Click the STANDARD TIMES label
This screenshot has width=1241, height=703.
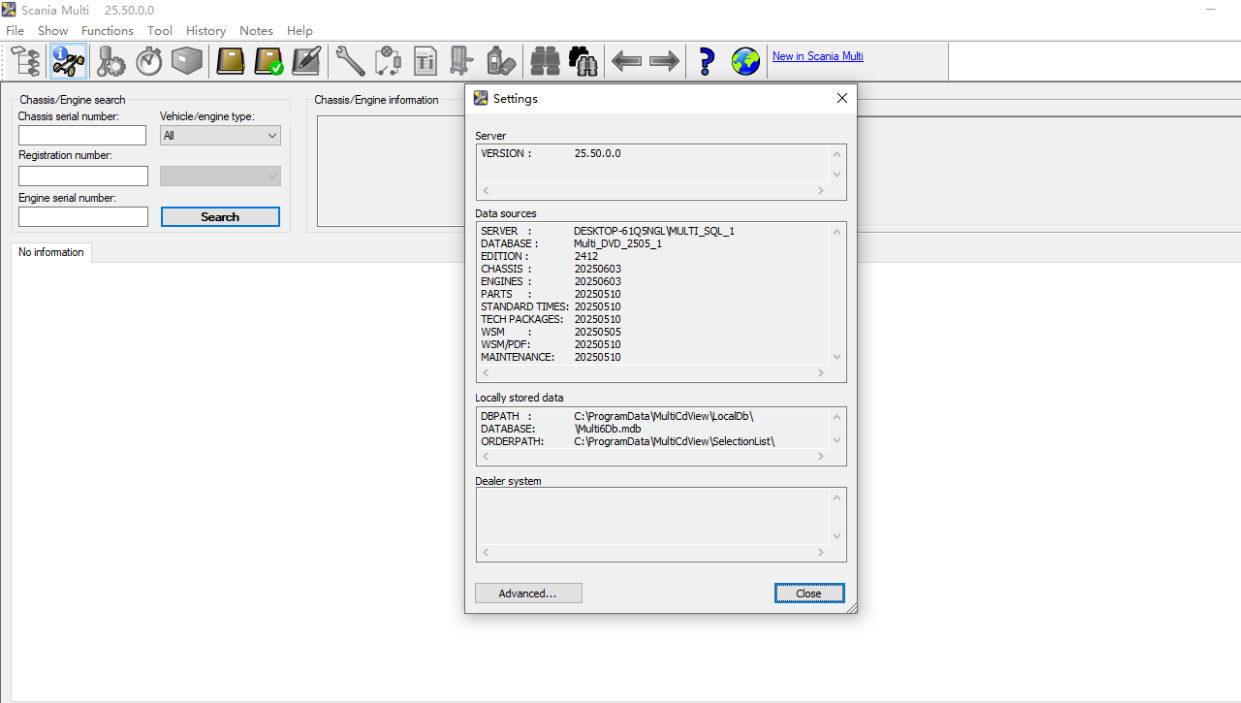coord(526,307)
